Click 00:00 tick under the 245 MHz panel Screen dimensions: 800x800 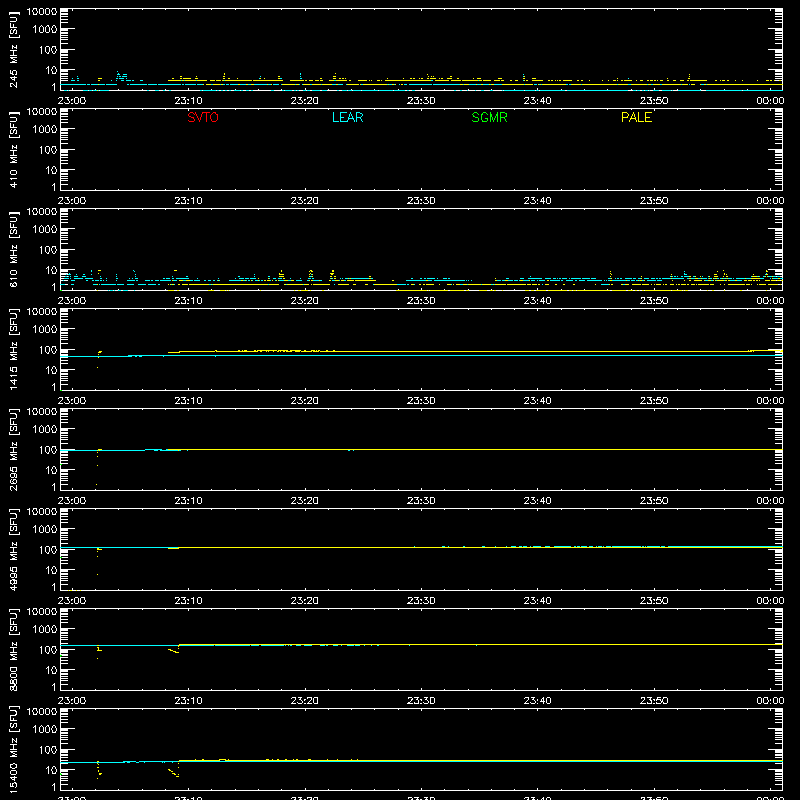pos(770,101)
